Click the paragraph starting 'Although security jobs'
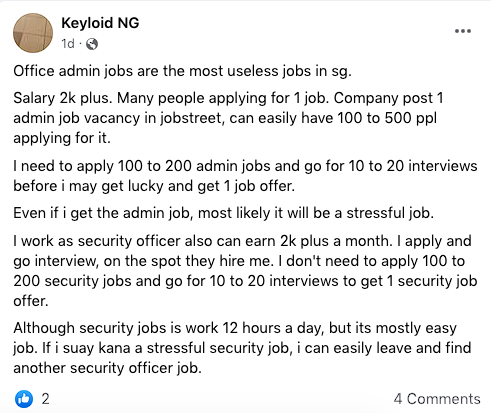 [242, 348]
